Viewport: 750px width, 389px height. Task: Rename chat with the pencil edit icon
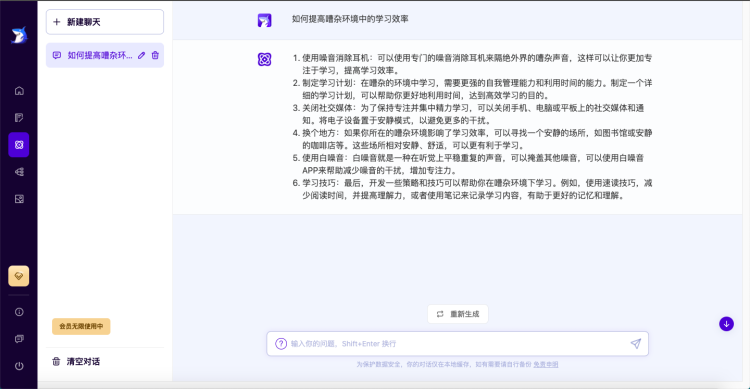142,56
